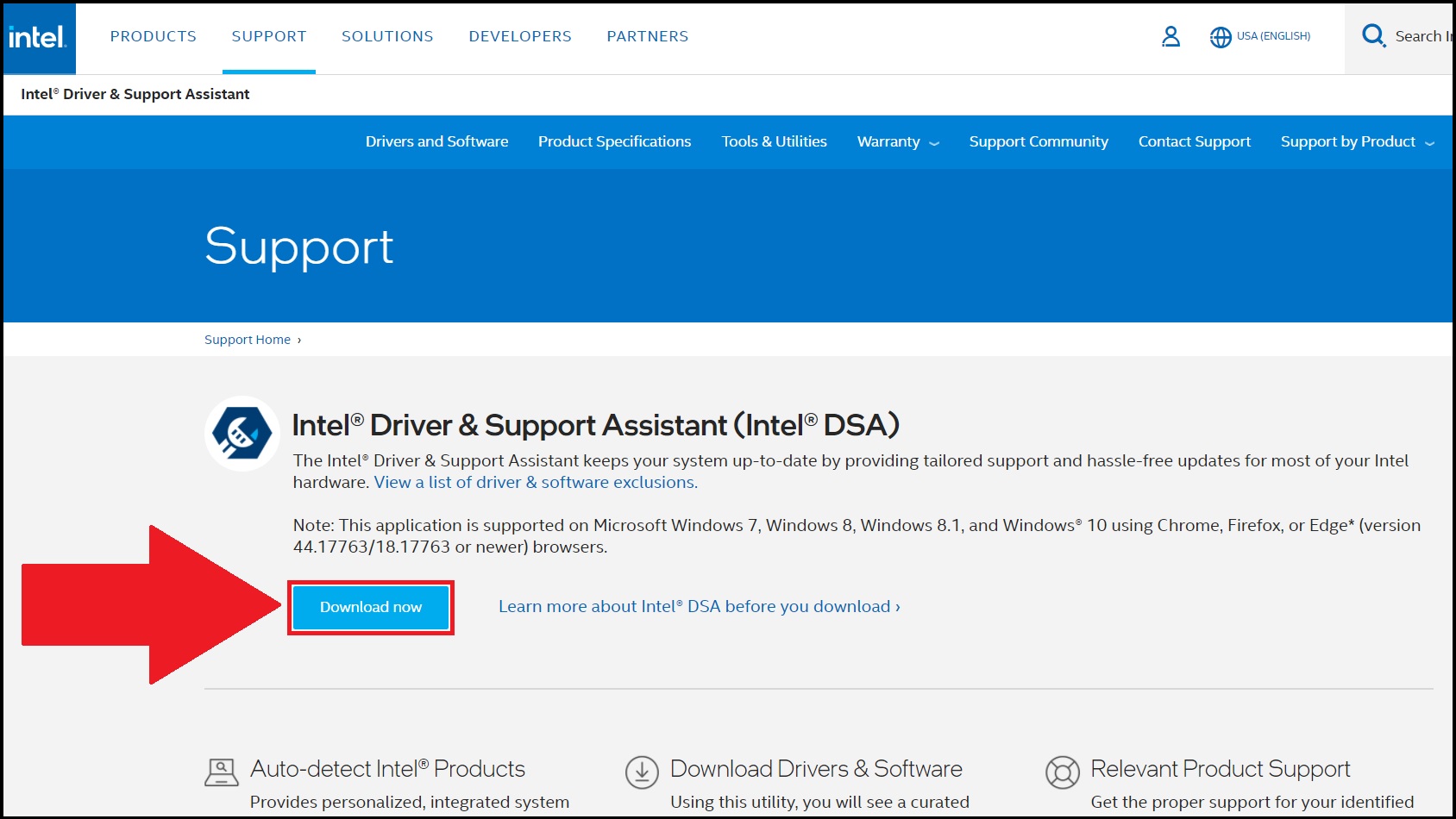Viewport: 1456px width, 819px height.
Task: Go to the Partners menu
Action: [647, 36]
